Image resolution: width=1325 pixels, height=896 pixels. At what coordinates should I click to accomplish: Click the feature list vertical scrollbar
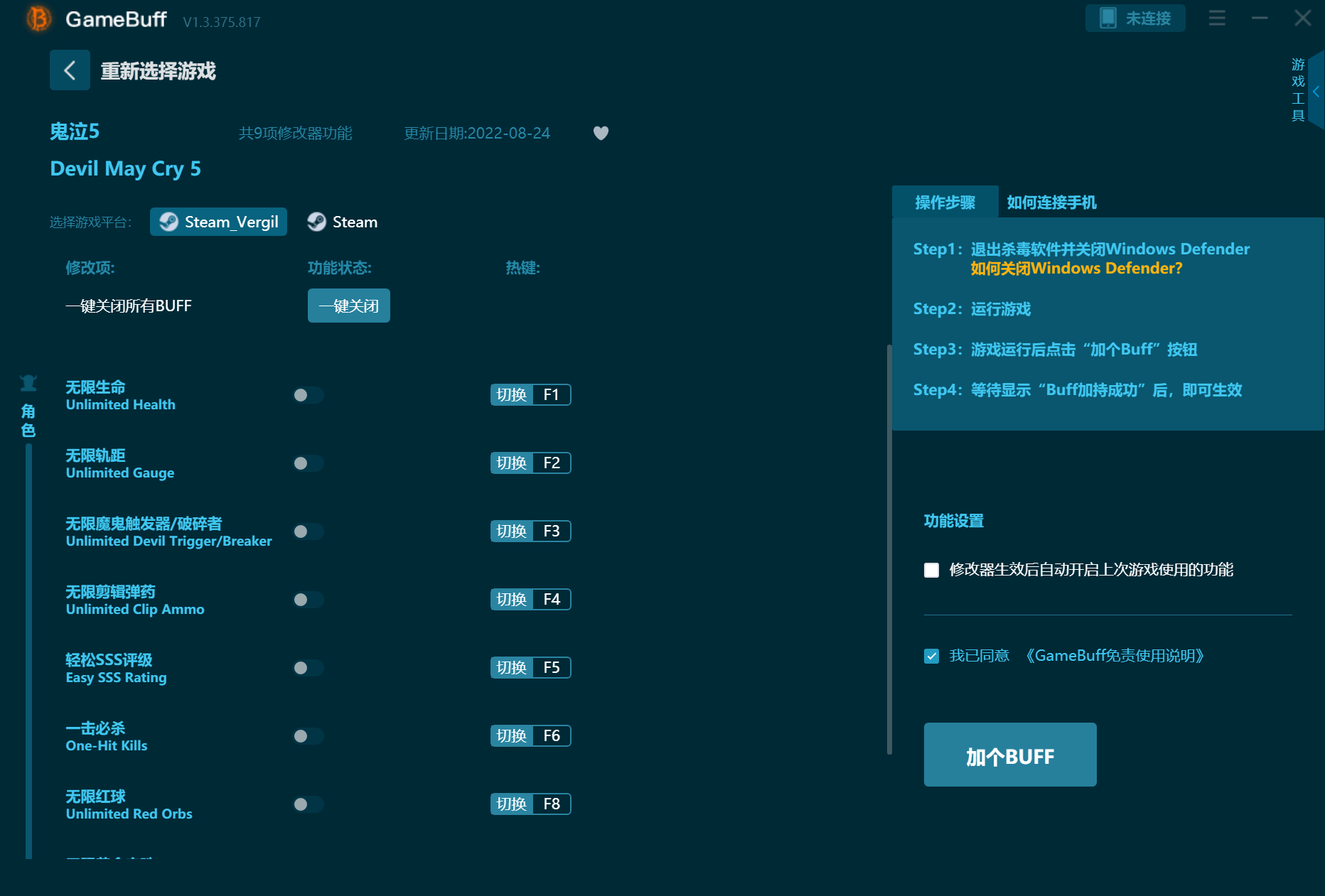pyautogui.click(x=889, y=549)
